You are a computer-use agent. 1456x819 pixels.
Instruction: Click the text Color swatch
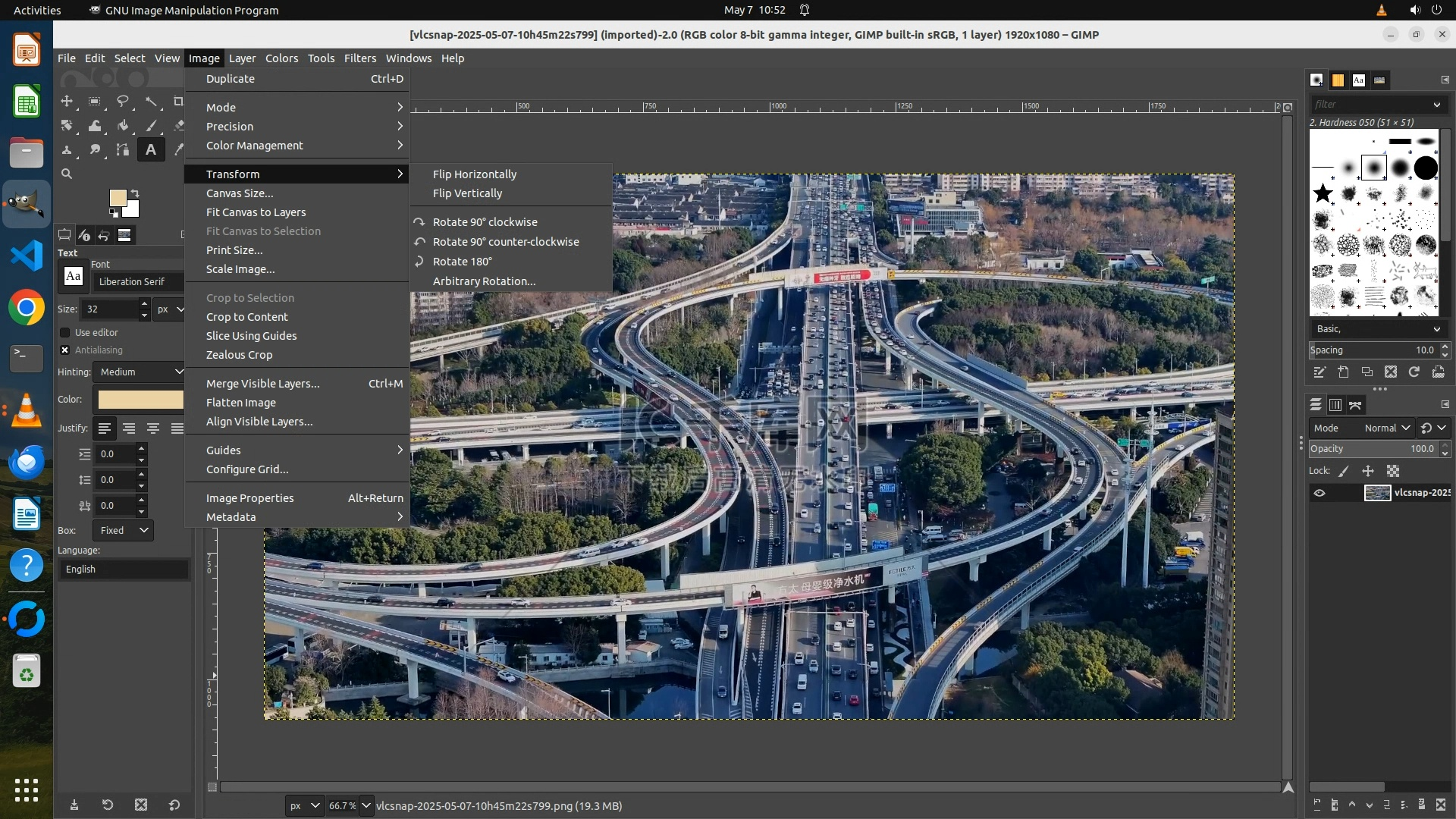pyautogui.click(x=140, y=400)
